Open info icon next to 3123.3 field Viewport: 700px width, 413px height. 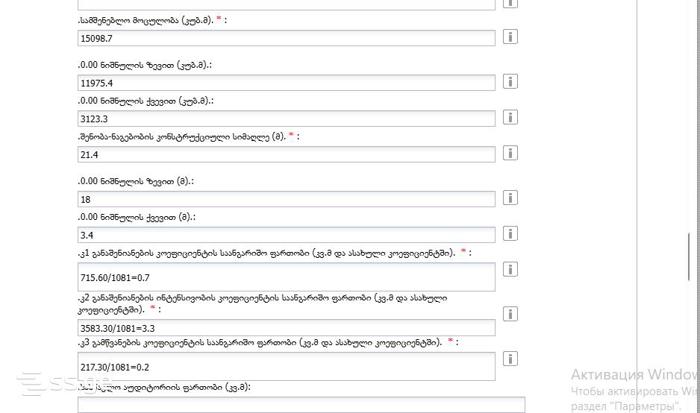(510, 117)
